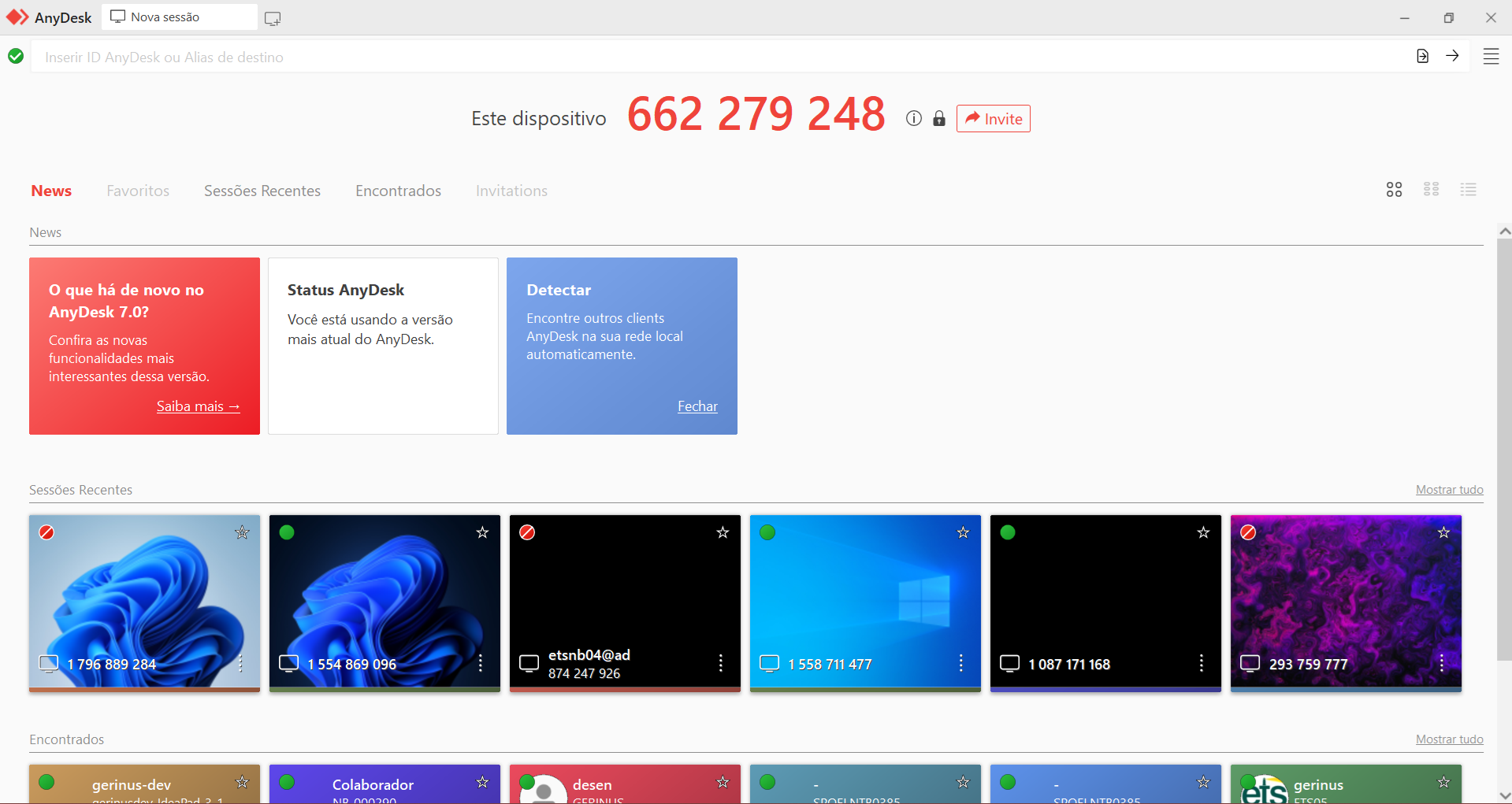Go to Invitations tab
Viewport: 1512px width, 804px height.
tap(511, 191)
